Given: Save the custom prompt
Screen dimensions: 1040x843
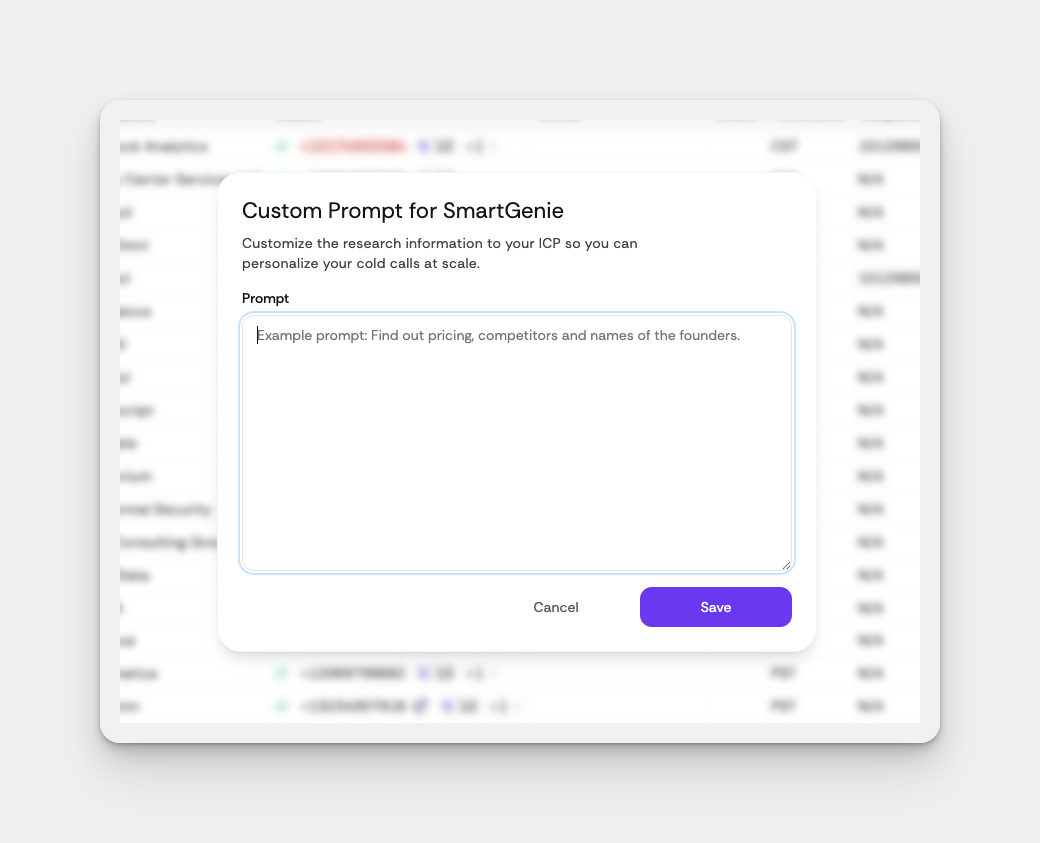Looking at the screenshot, I should click(715, 607).
